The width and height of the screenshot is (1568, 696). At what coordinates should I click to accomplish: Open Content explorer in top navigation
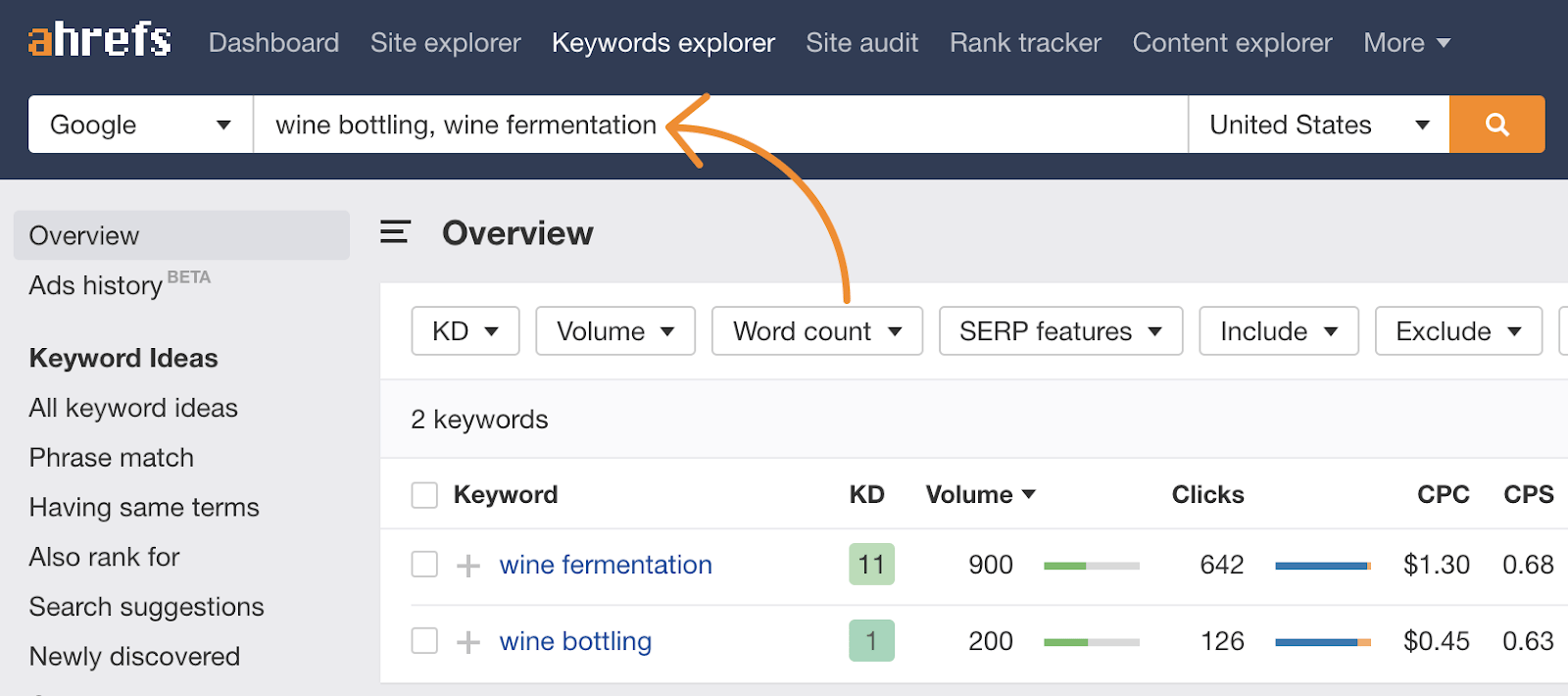[1232, 43]
